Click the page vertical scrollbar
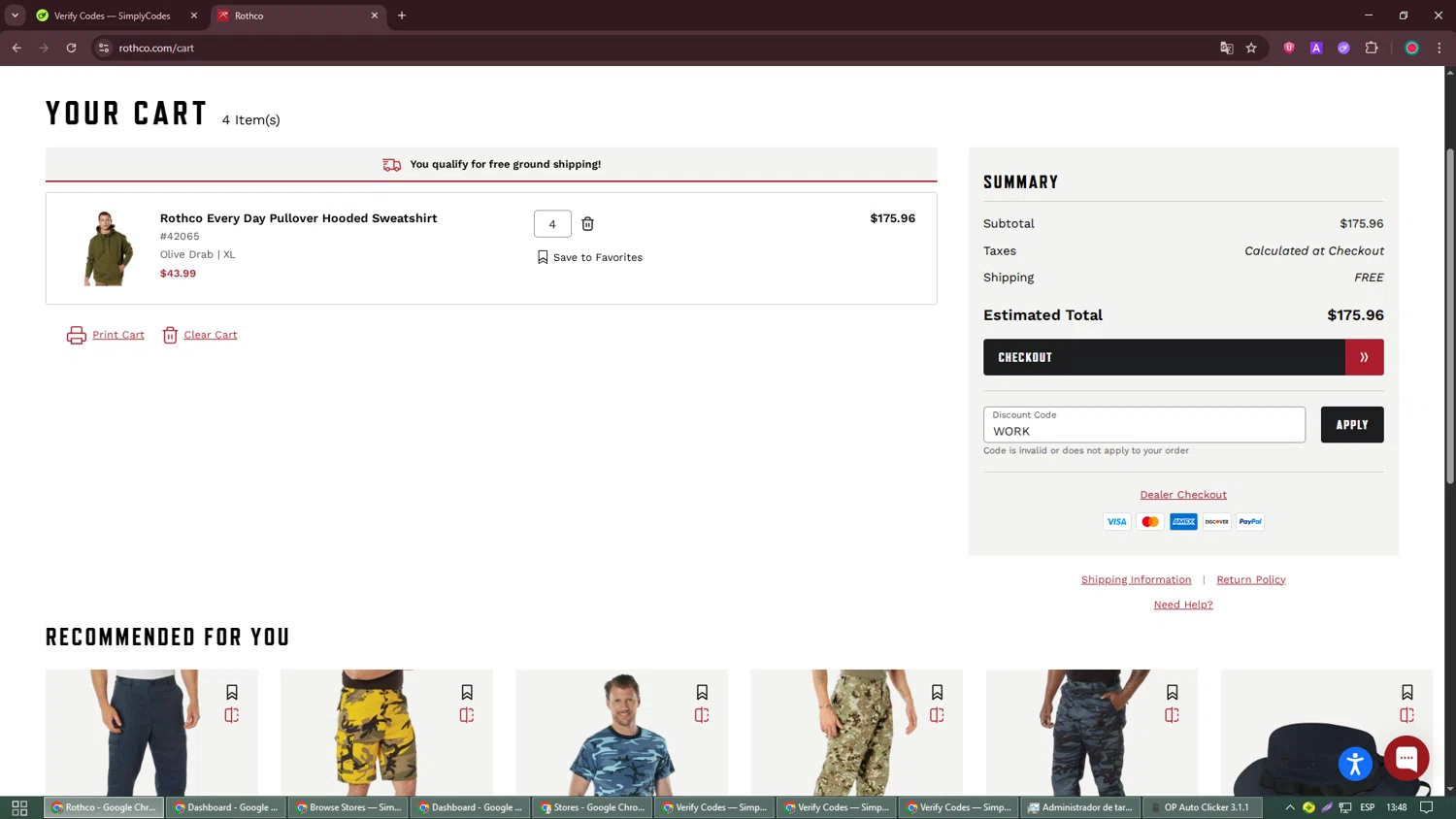Image resolution: width=1456 pixels, height=819 pixels. click(1450, 315)
